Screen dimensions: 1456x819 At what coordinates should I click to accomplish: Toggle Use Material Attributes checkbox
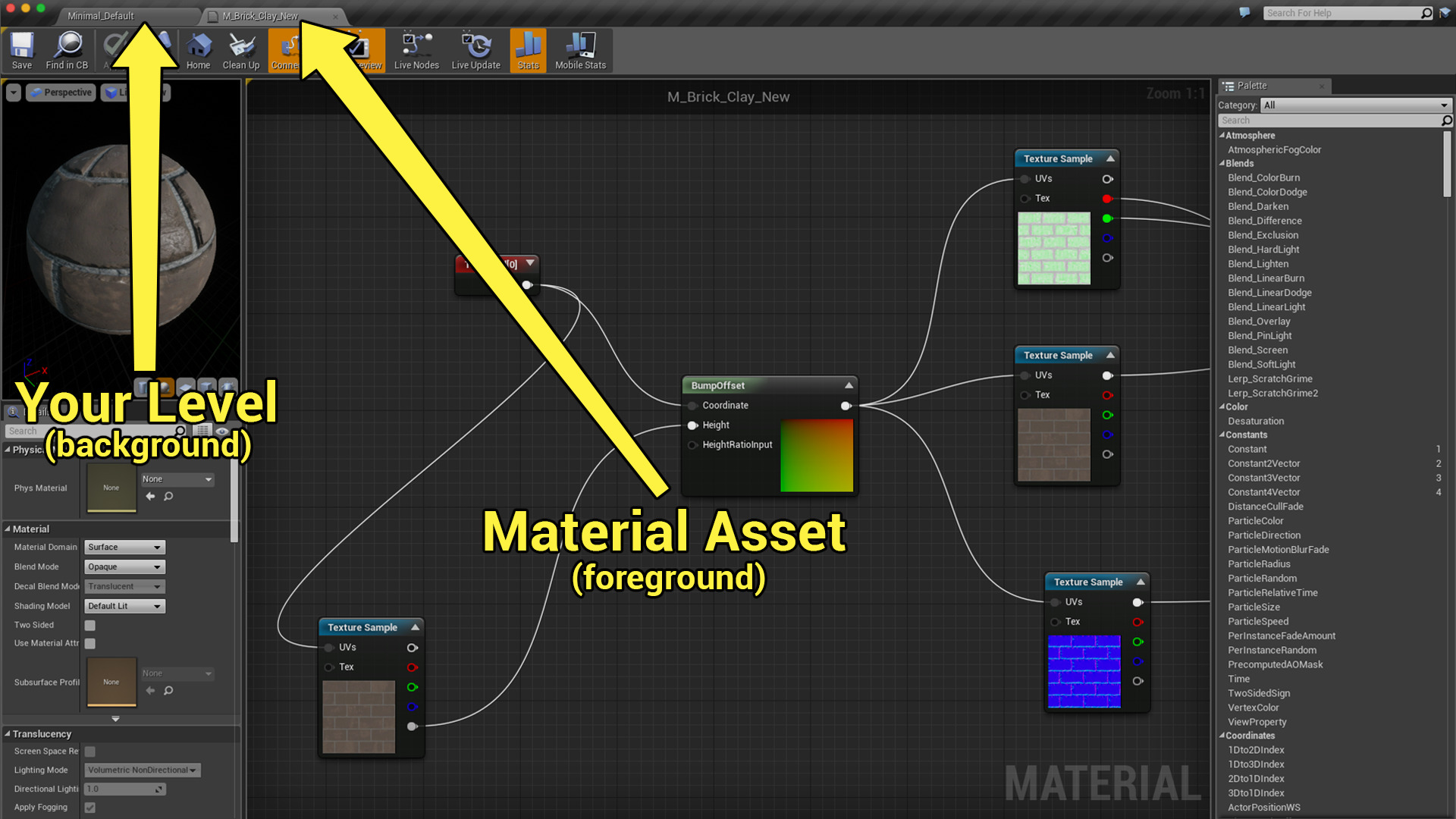tap(90, 644)
